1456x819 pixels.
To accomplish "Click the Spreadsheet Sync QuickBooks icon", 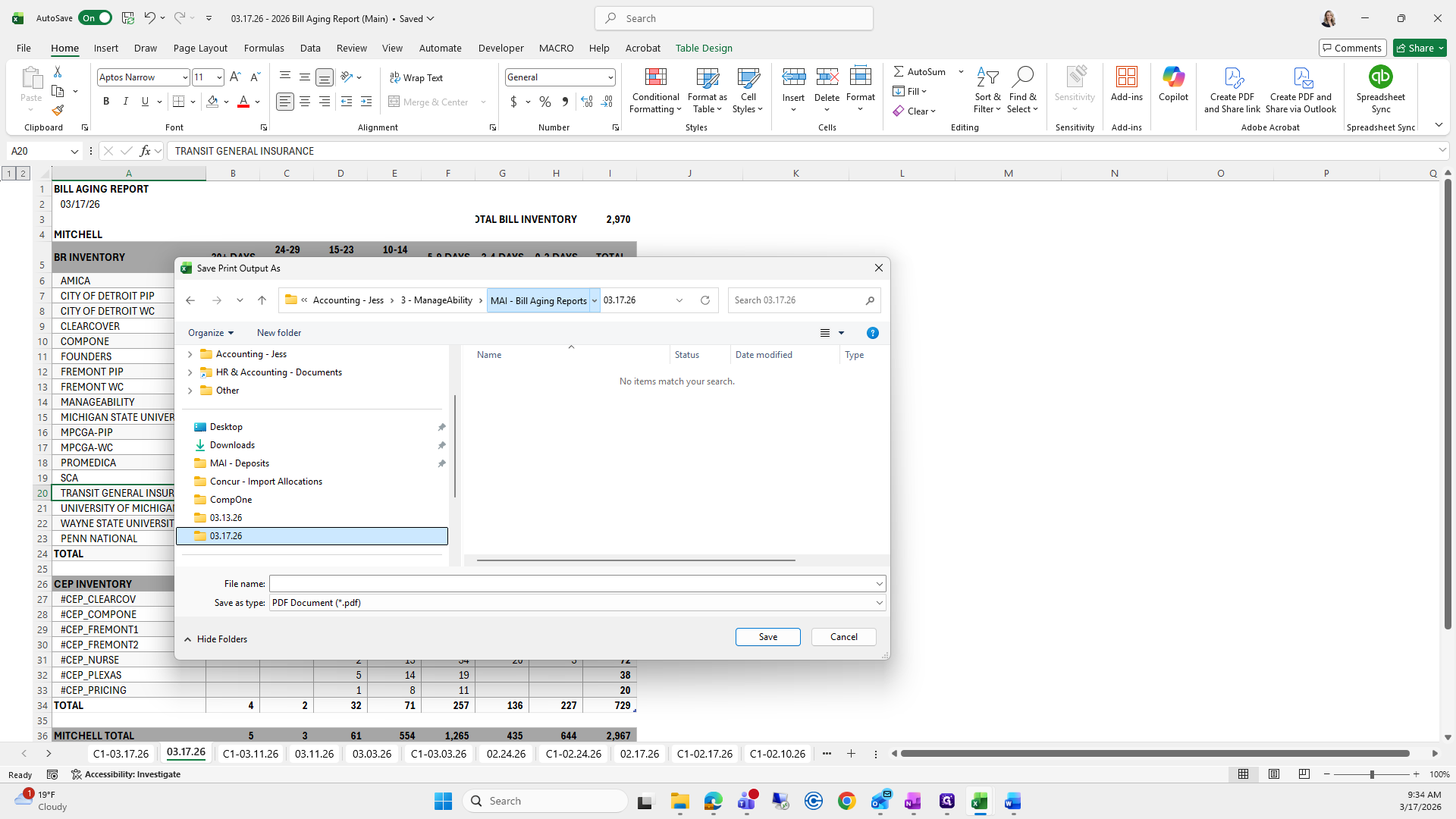I will (x=1380, y=77).
